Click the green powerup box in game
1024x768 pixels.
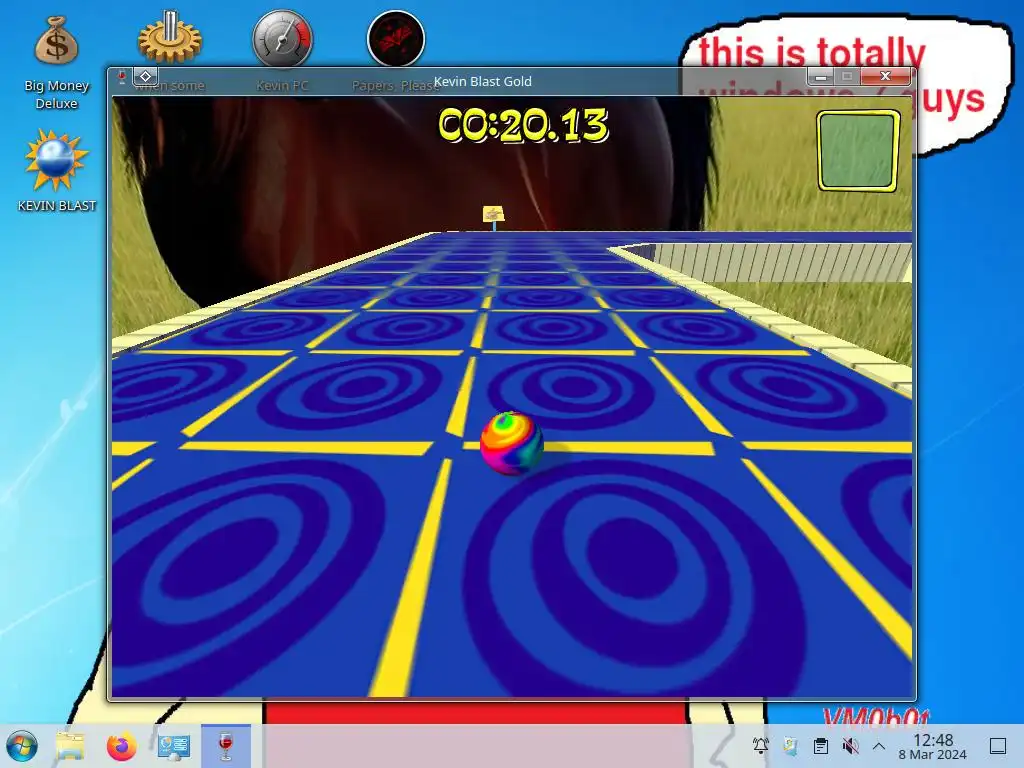pos(858,151)
